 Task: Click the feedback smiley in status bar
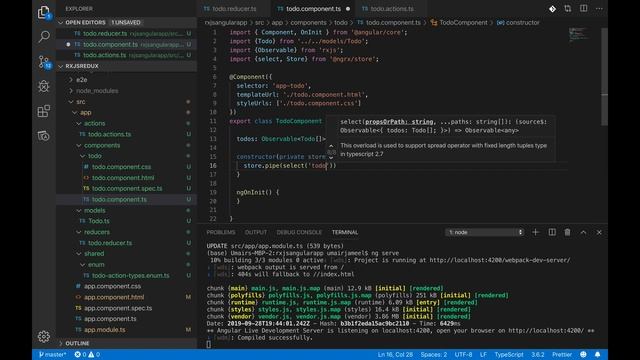584,355
